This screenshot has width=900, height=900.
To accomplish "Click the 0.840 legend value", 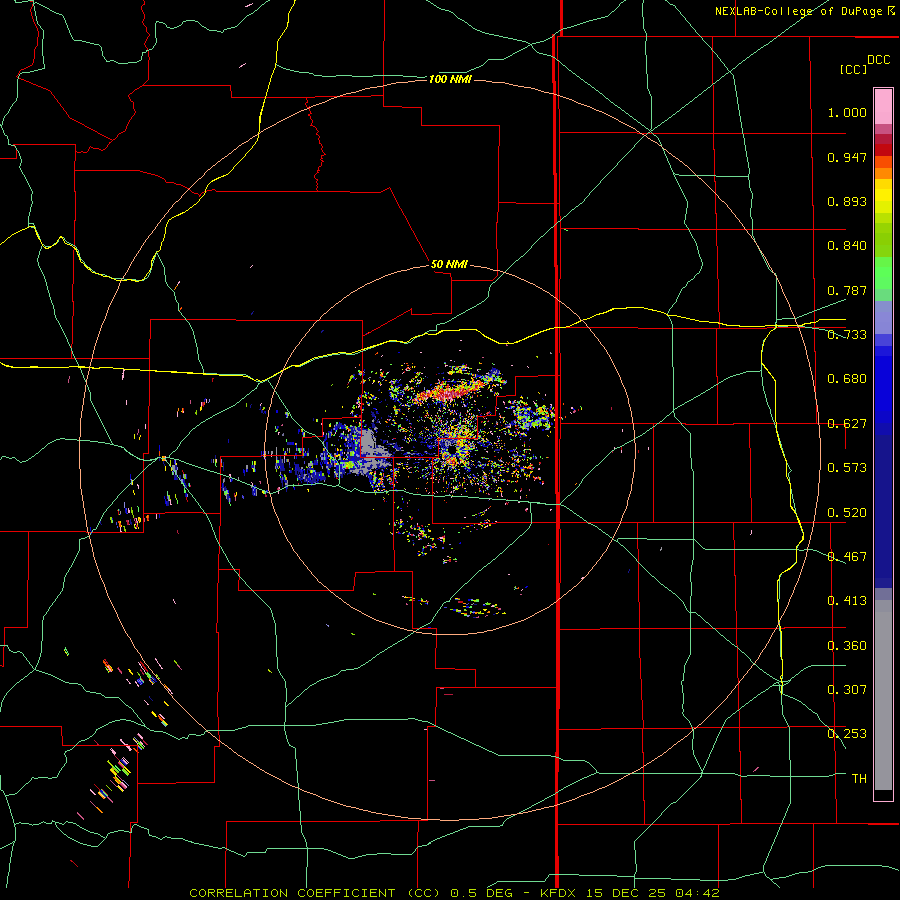I will 847,246.
